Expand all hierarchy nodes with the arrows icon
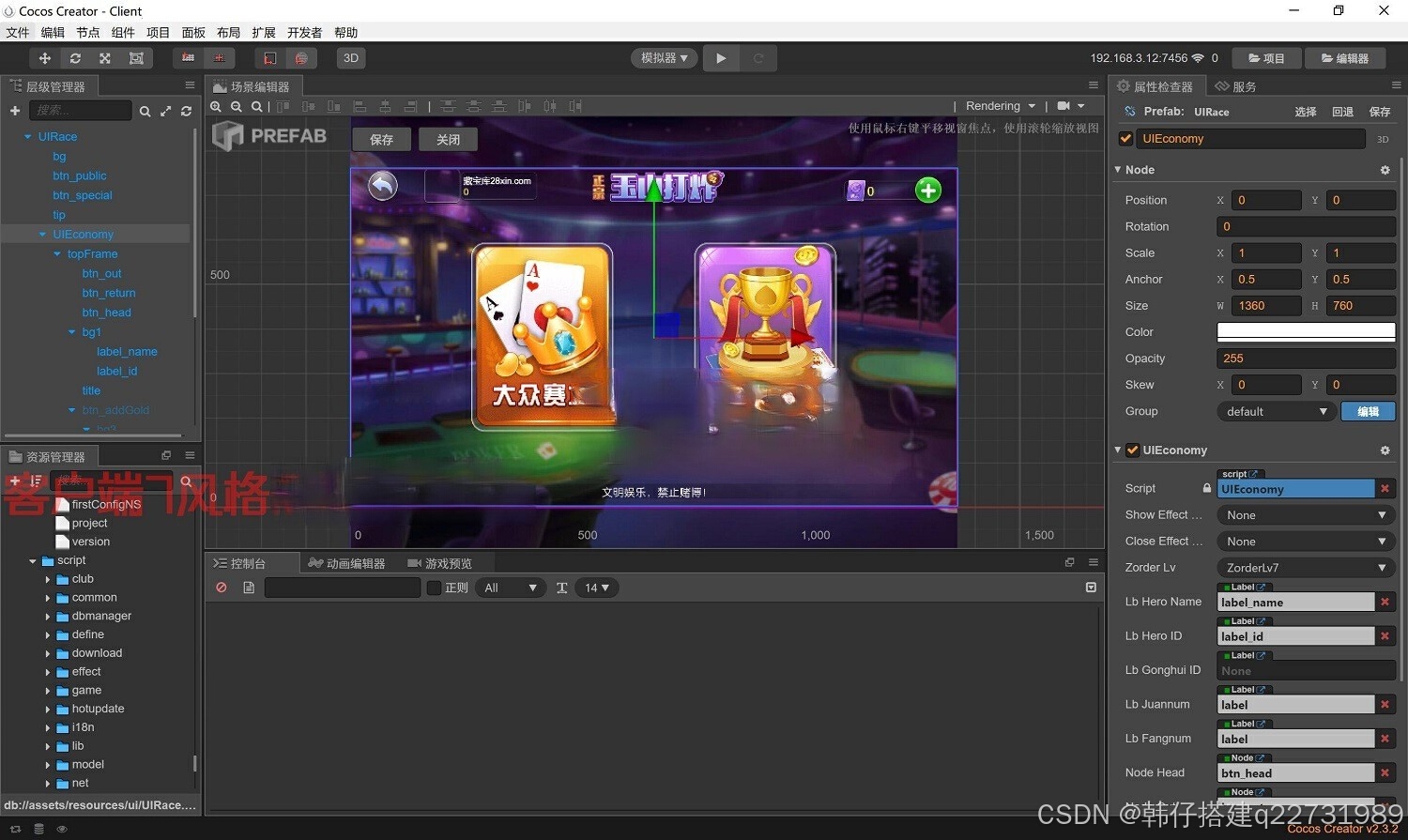Screen dimensions: 1408x840 click(x=165, y=111)
